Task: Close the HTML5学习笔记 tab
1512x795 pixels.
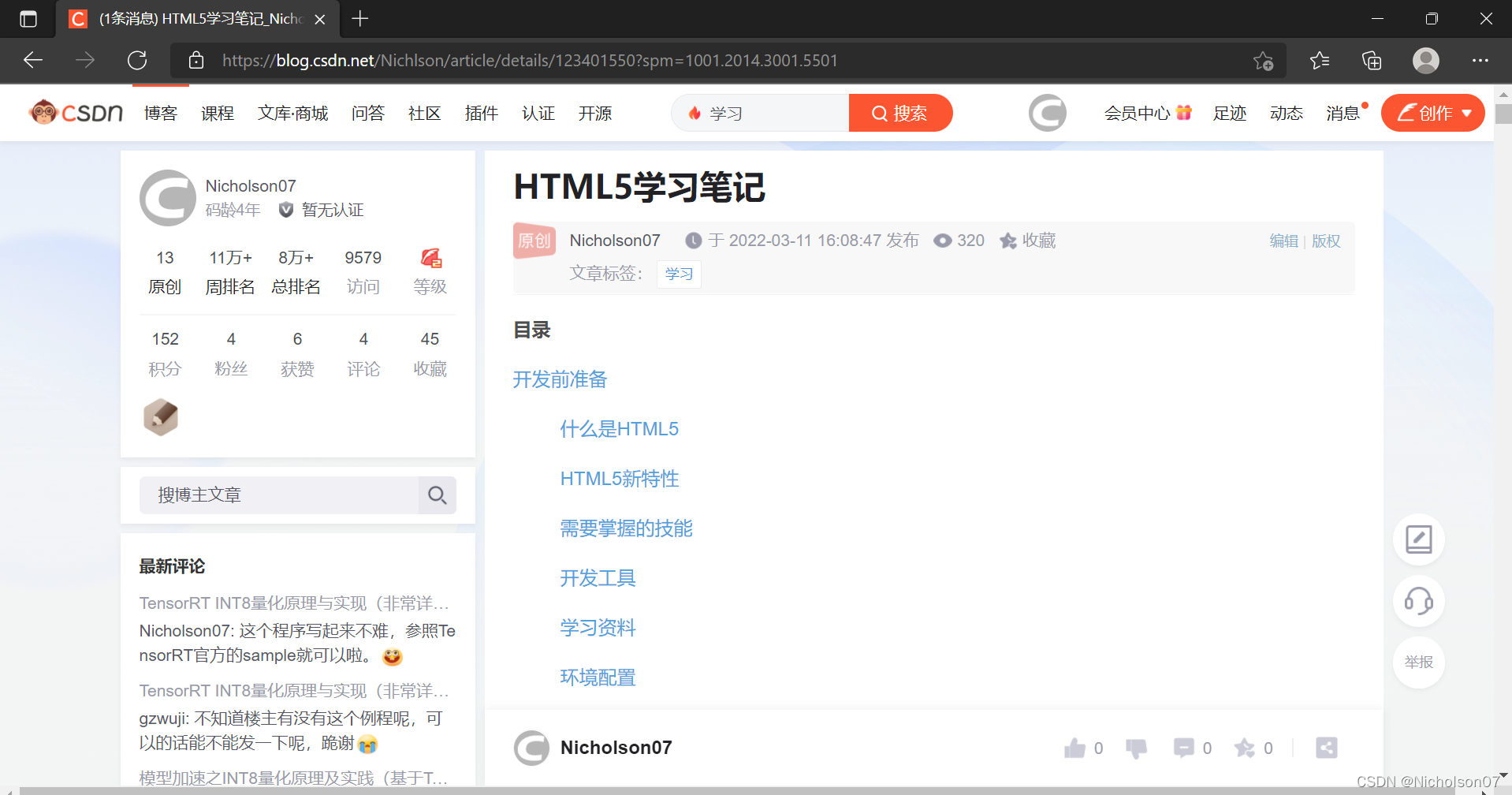Action: (320, 20)
